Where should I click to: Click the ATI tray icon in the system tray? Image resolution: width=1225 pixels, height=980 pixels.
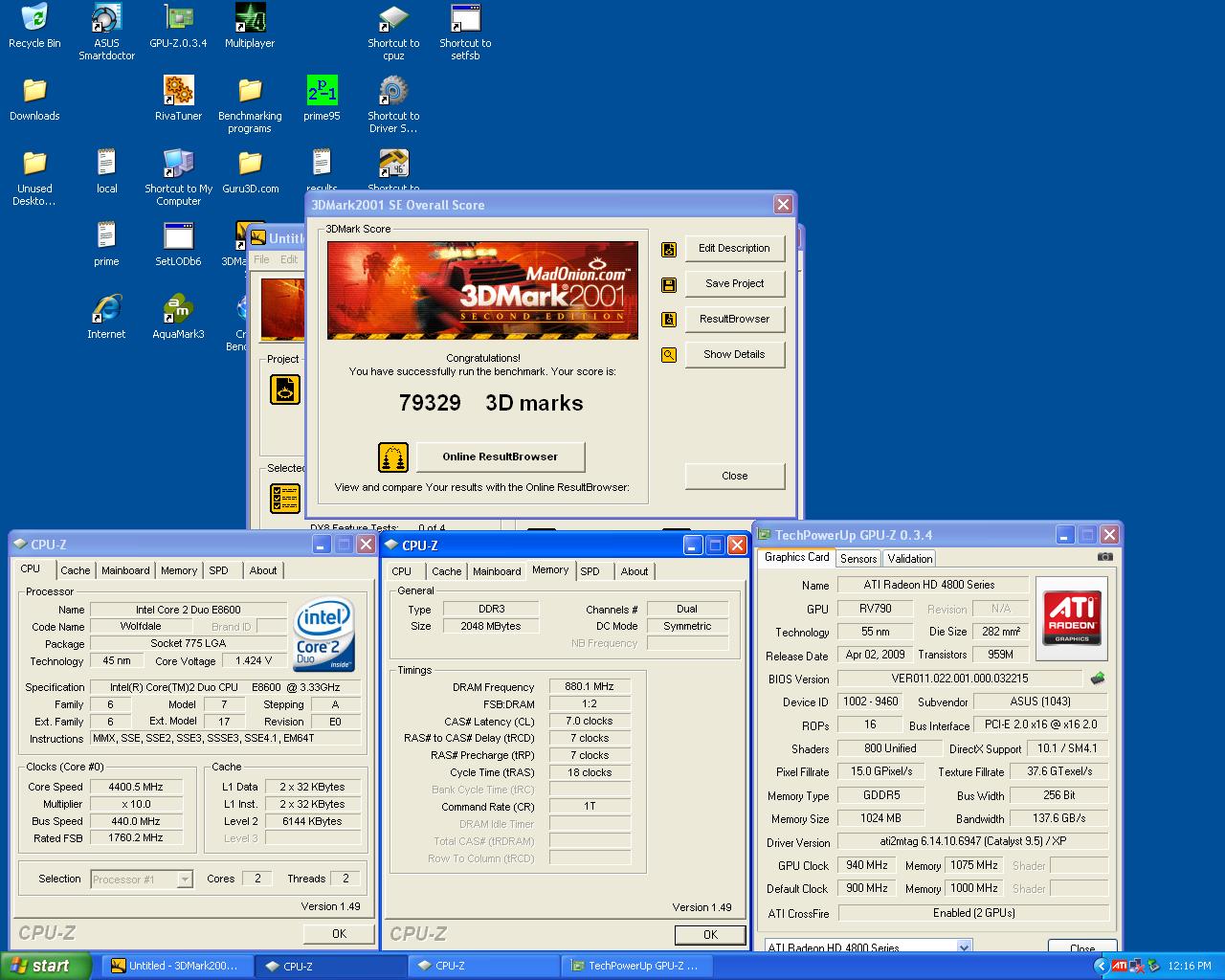click(x=1119, y=966)
